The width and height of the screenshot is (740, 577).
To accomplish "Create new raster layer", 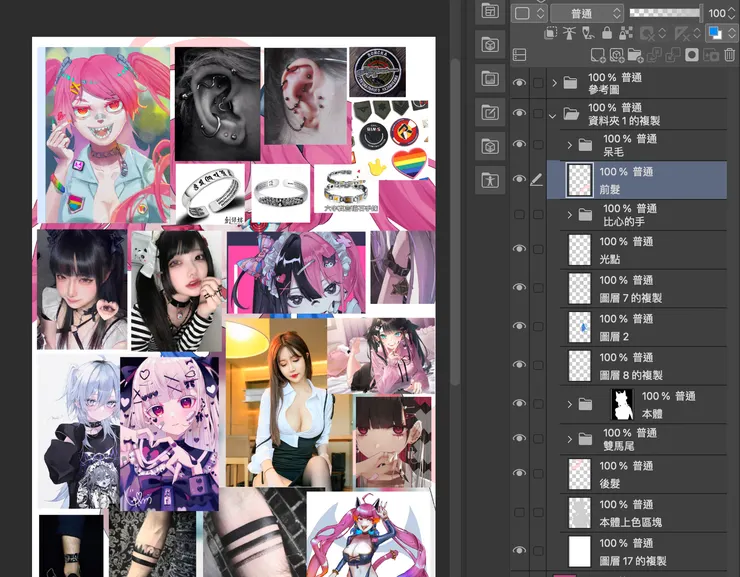I will tap(598, 55).
